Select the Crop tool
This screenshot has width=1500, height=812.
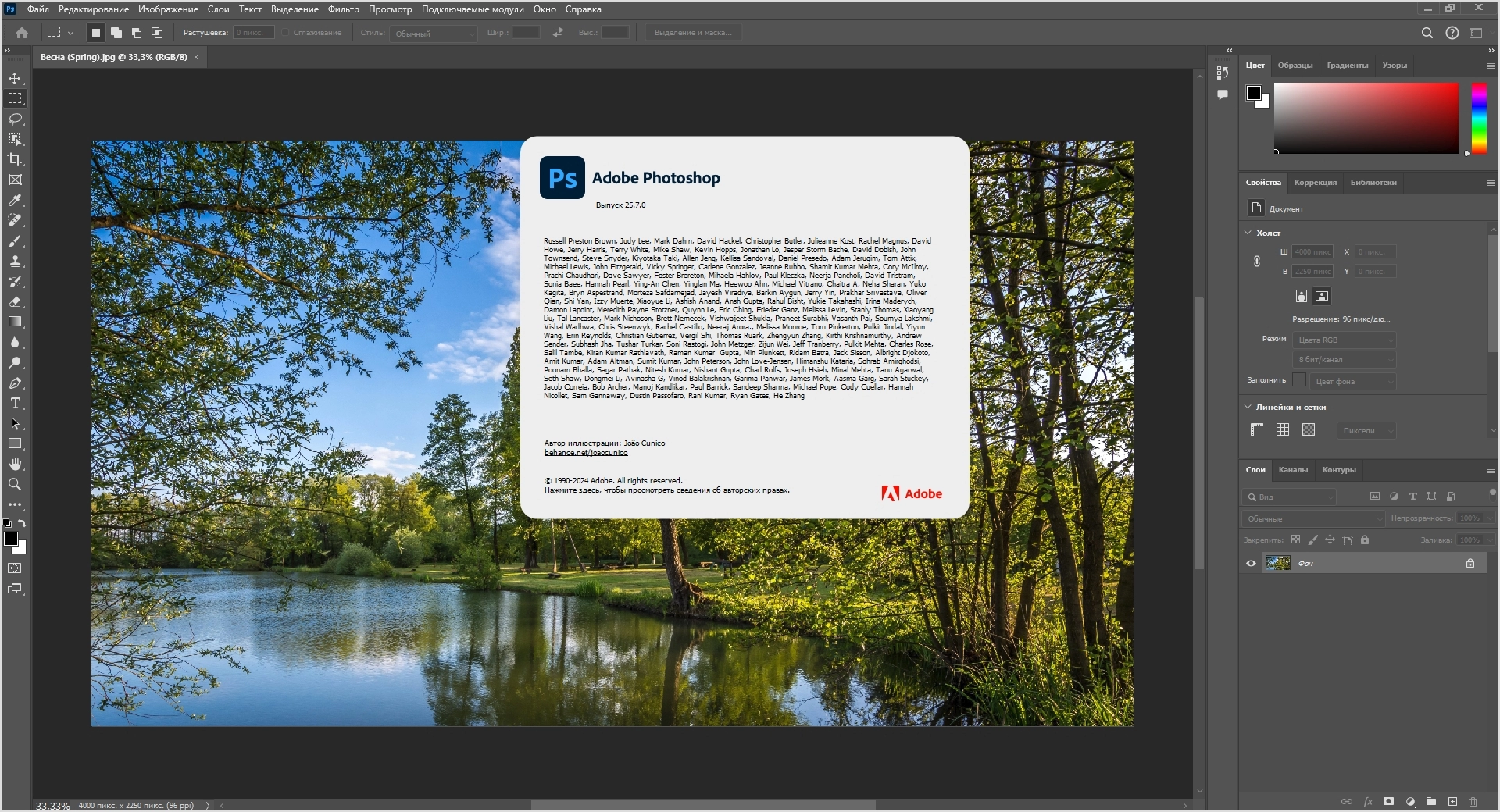click(15, 159)
